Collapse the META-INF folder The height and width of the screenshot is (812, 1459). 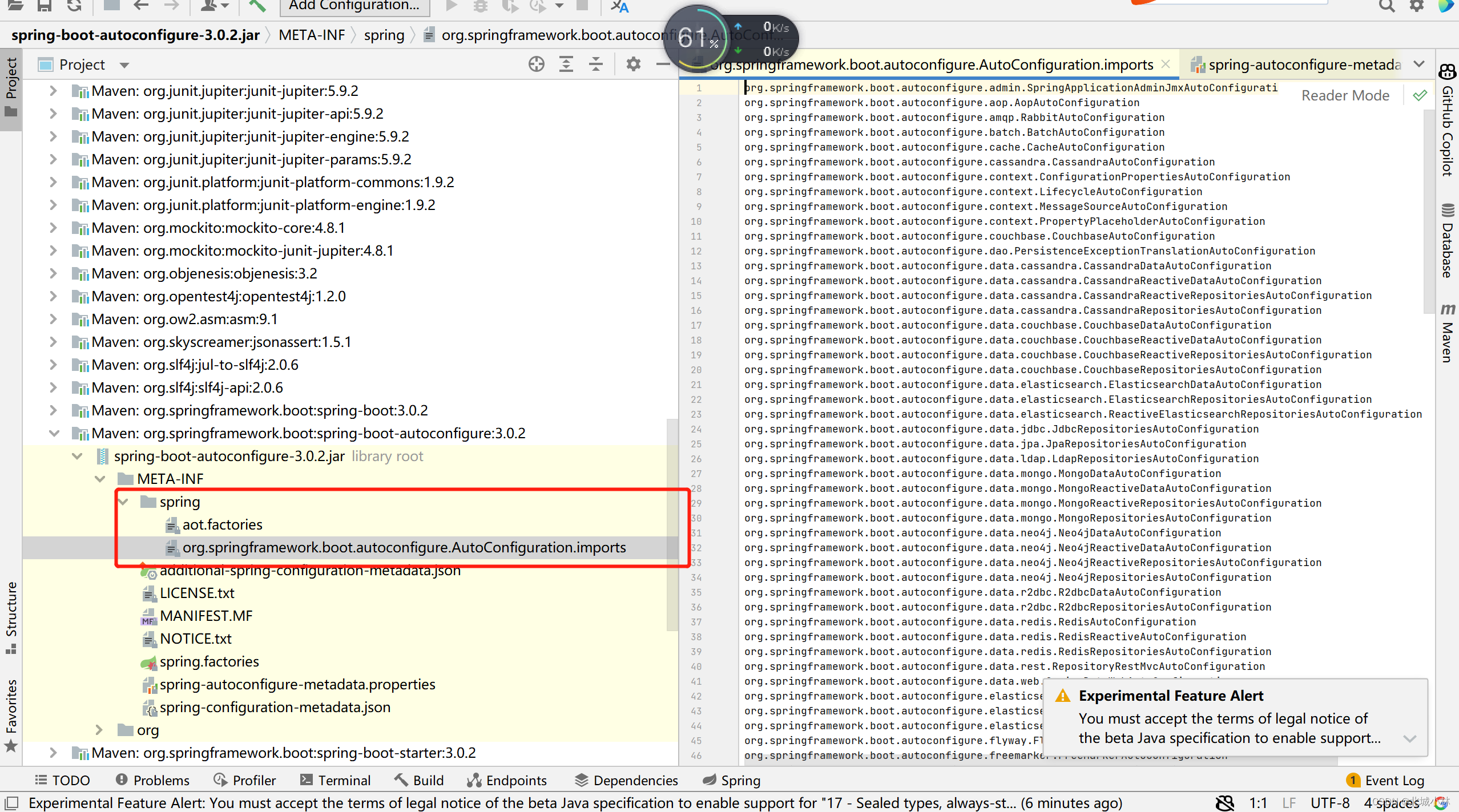[x=100, y=479]
